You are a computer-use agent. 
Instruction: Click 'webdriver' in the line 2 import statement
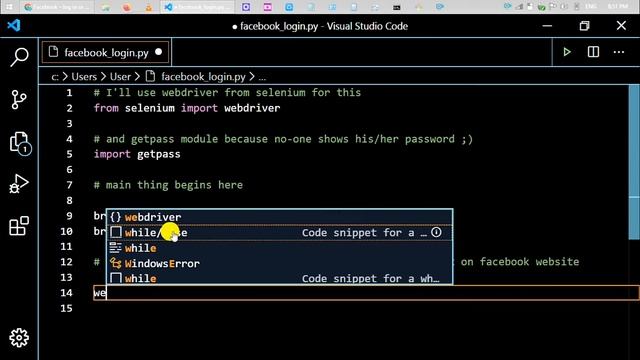[252, 108]
